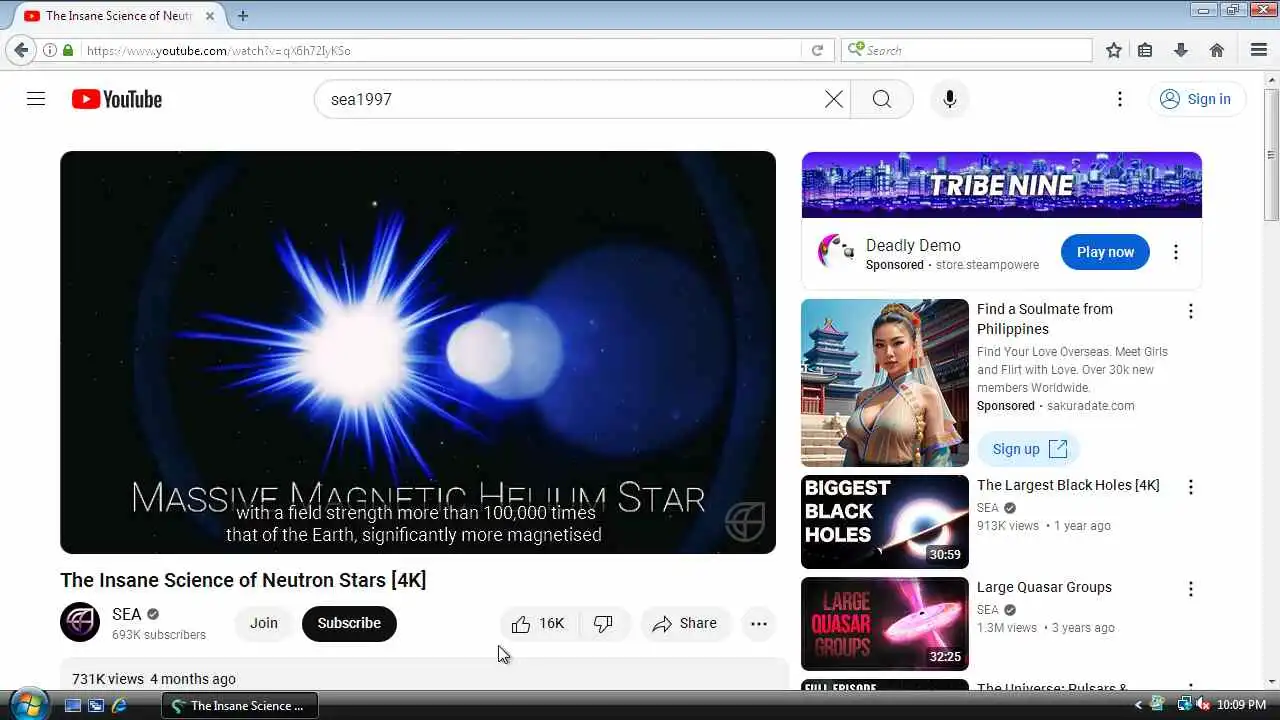Viewport: 1280px width, 720px height.
Task: Open the YouTube hamburger guide menu
Action: coord(36,99)
